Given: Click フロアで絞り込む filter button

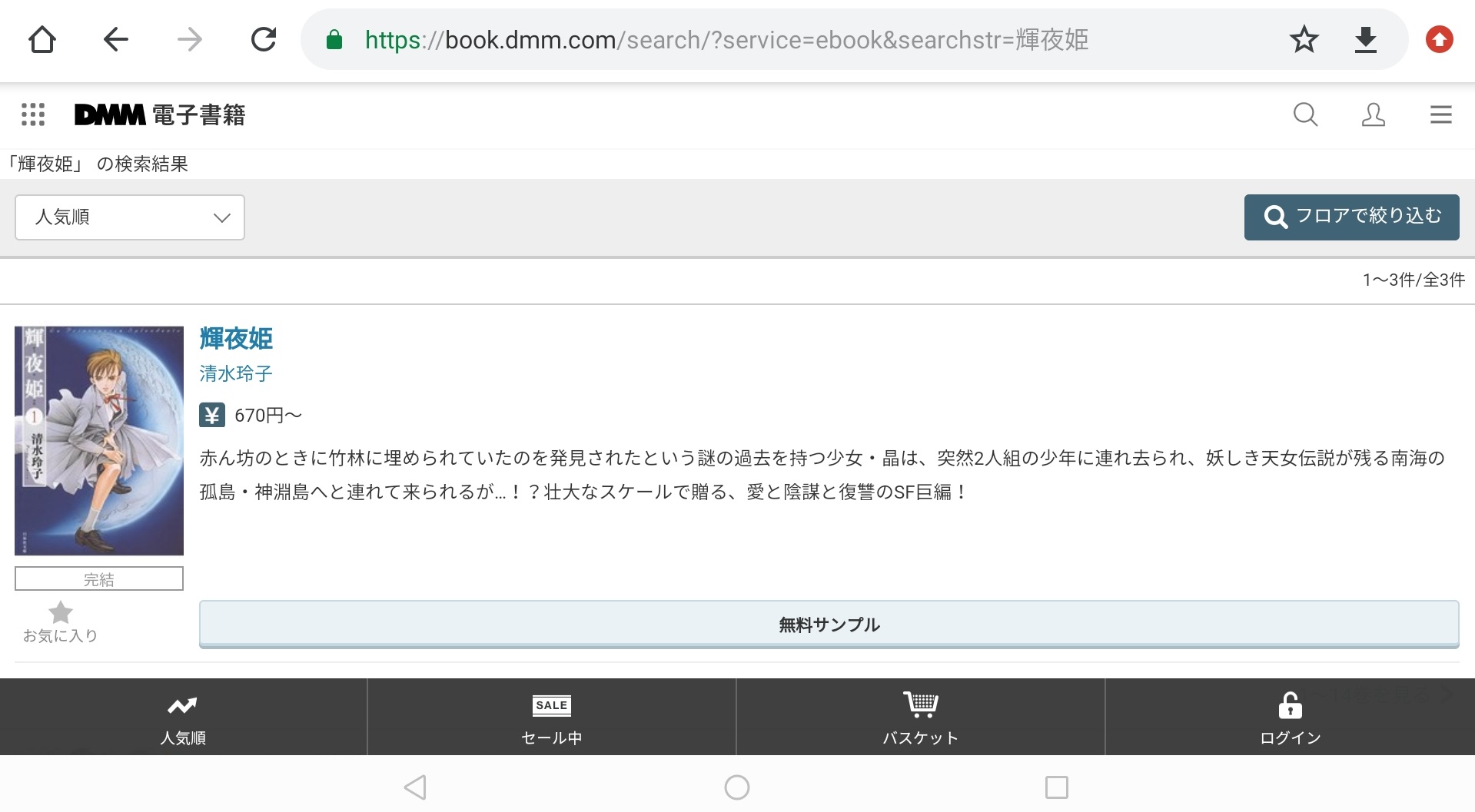Looking at the screenshot, I should point(1351,217).
